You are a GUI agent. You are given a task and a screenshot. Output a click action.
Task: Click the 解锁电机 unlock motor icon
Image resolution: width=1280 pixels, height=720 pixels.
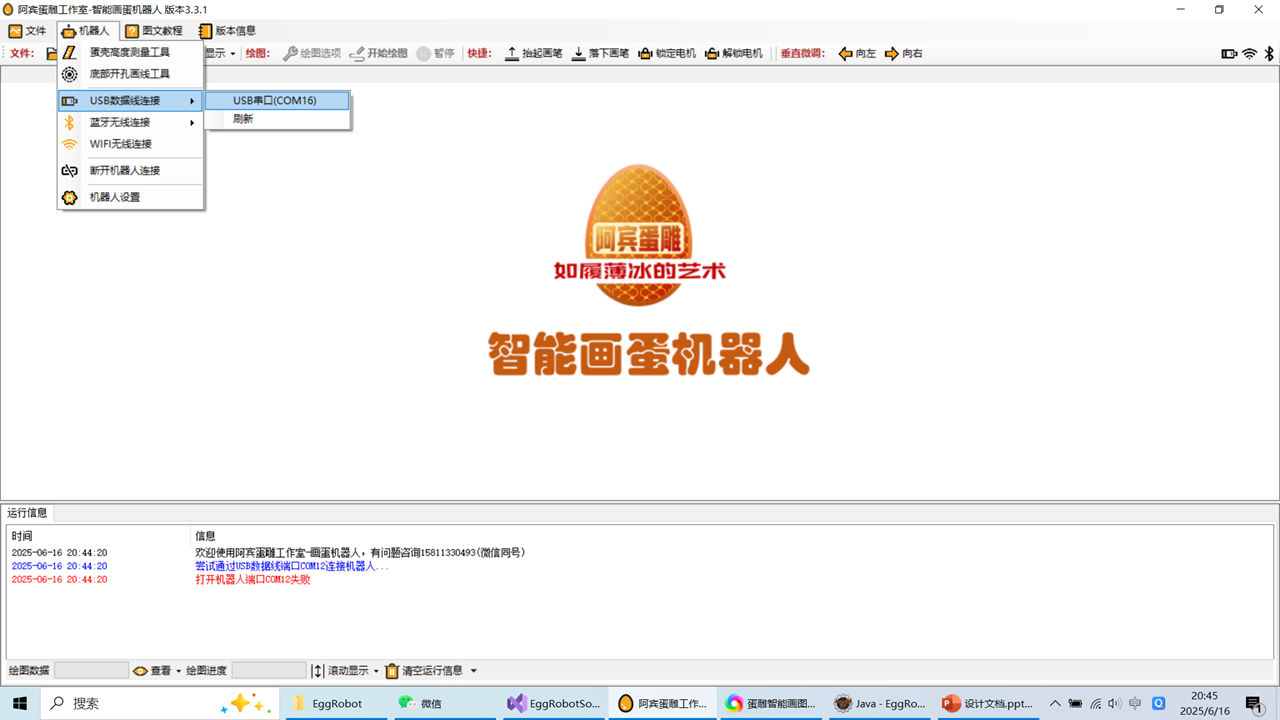[x=733, y=54]
